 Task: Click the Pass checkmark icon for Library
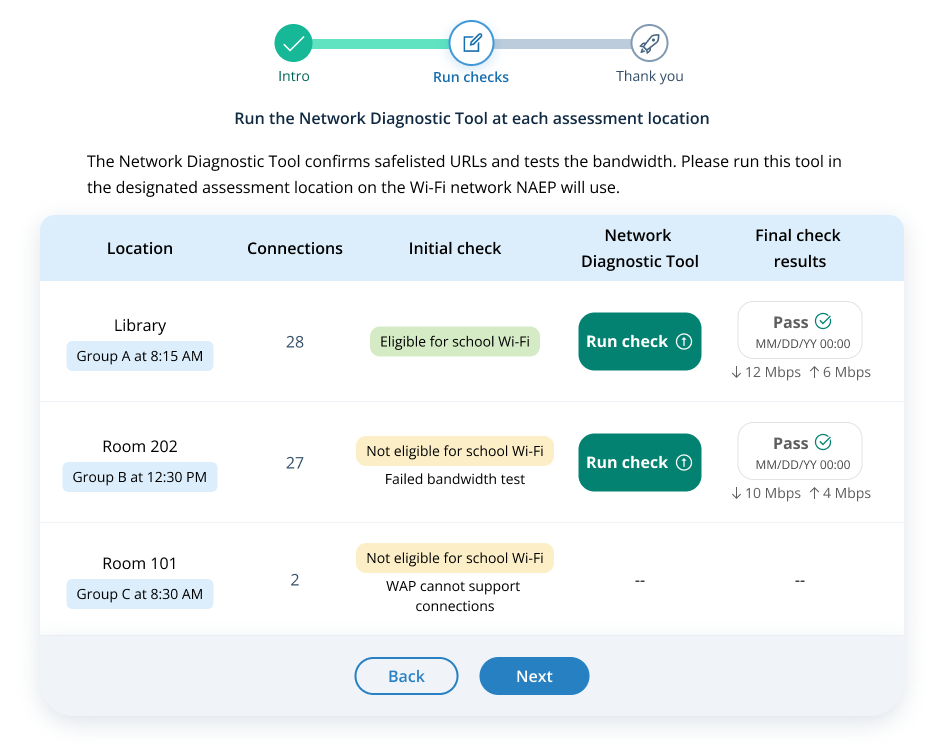pos(824,321)
